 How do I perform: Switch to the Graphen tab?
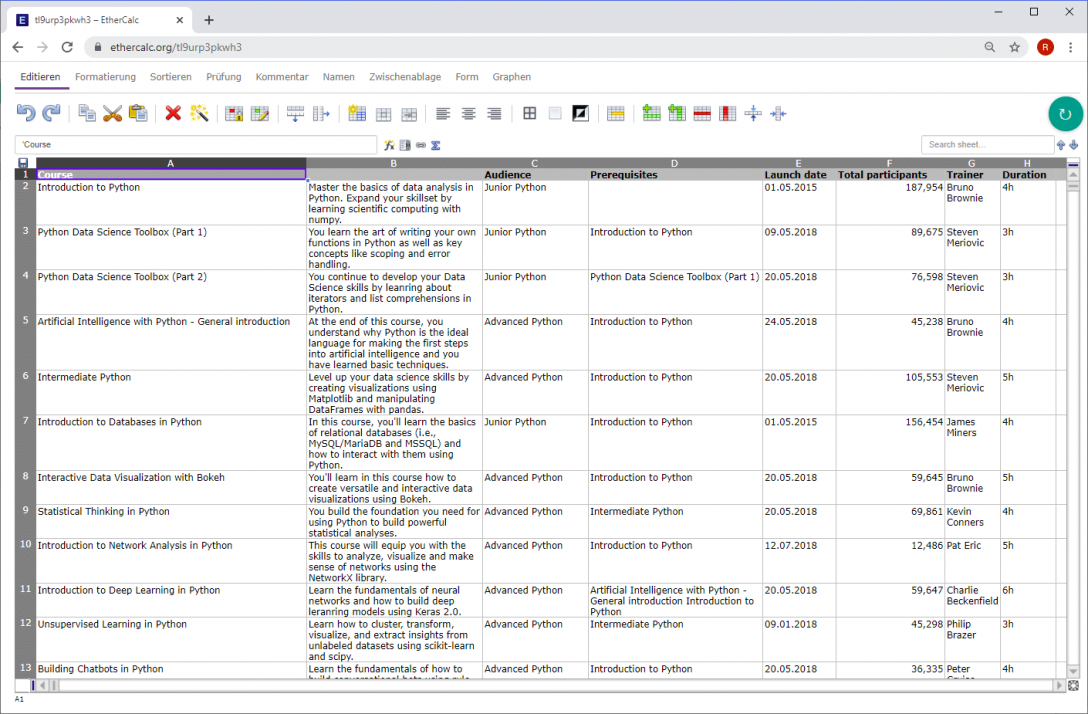[x=511, y=77]
